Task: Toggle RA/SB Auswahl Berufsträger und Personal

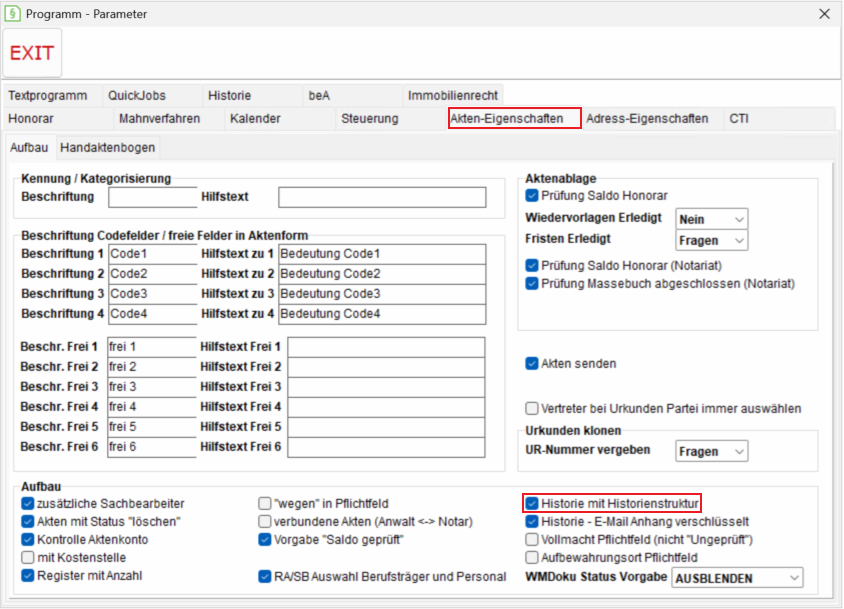Action: click(x=264, y=577)
